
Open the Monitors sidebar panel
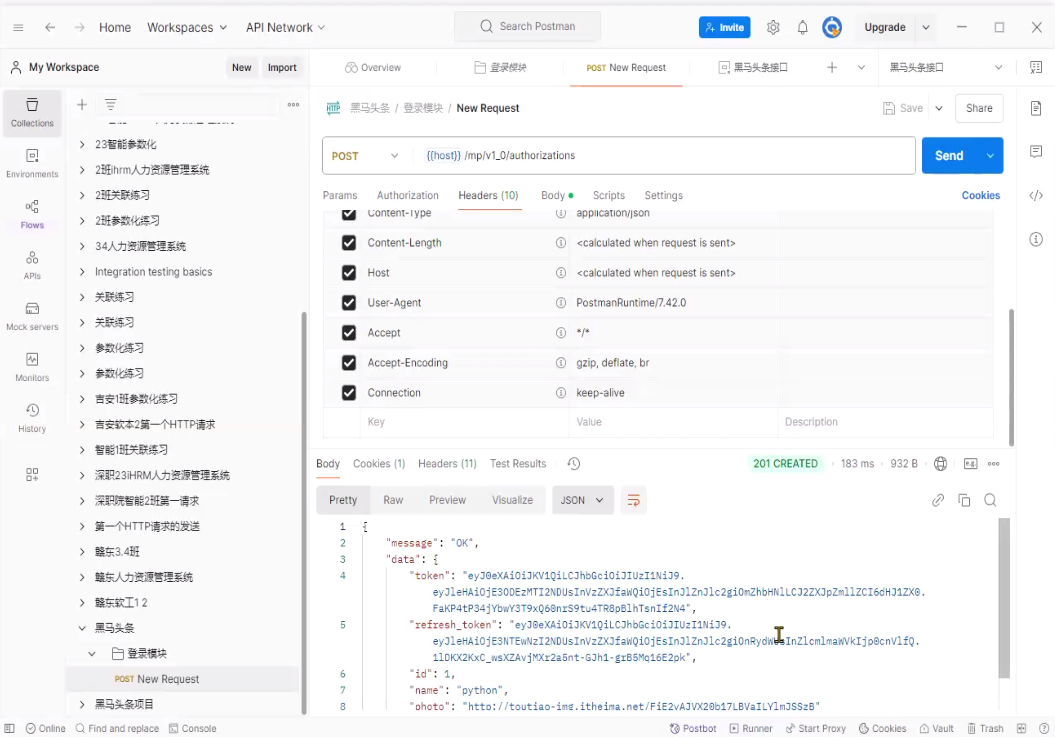click(32, 367)
